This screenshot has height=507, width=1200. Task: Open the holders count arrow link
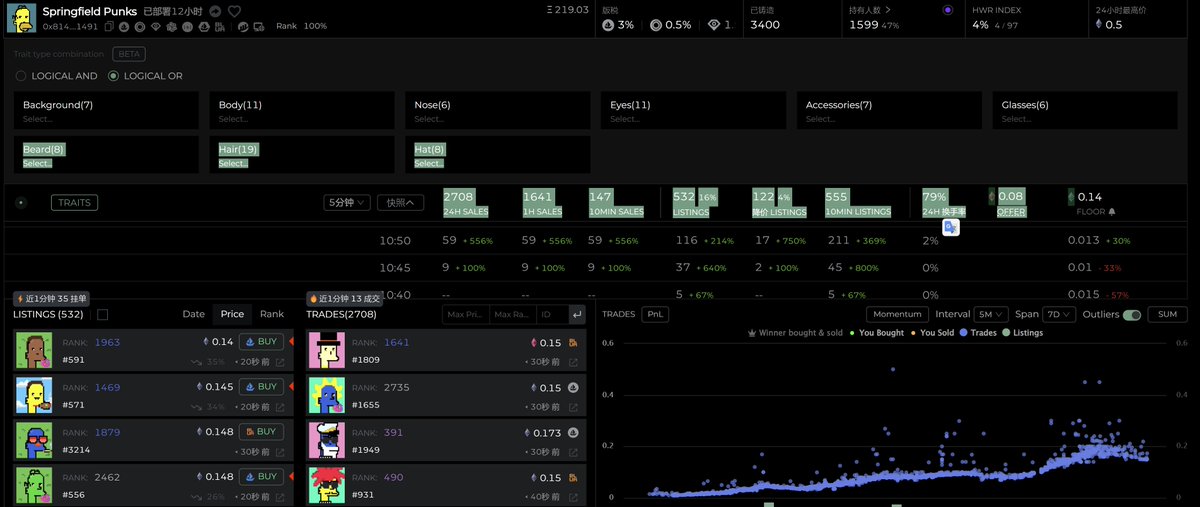[888, 10]
